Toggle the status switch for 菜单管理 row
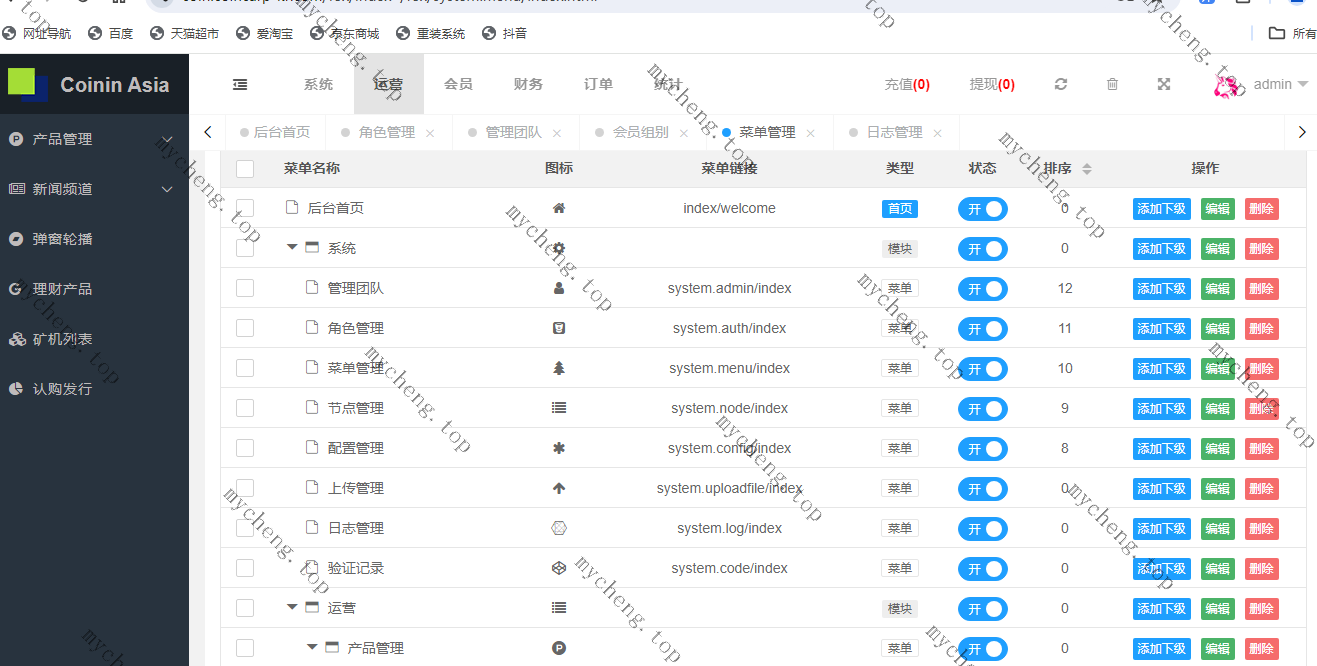The image size is (1317, 666). 982,369
